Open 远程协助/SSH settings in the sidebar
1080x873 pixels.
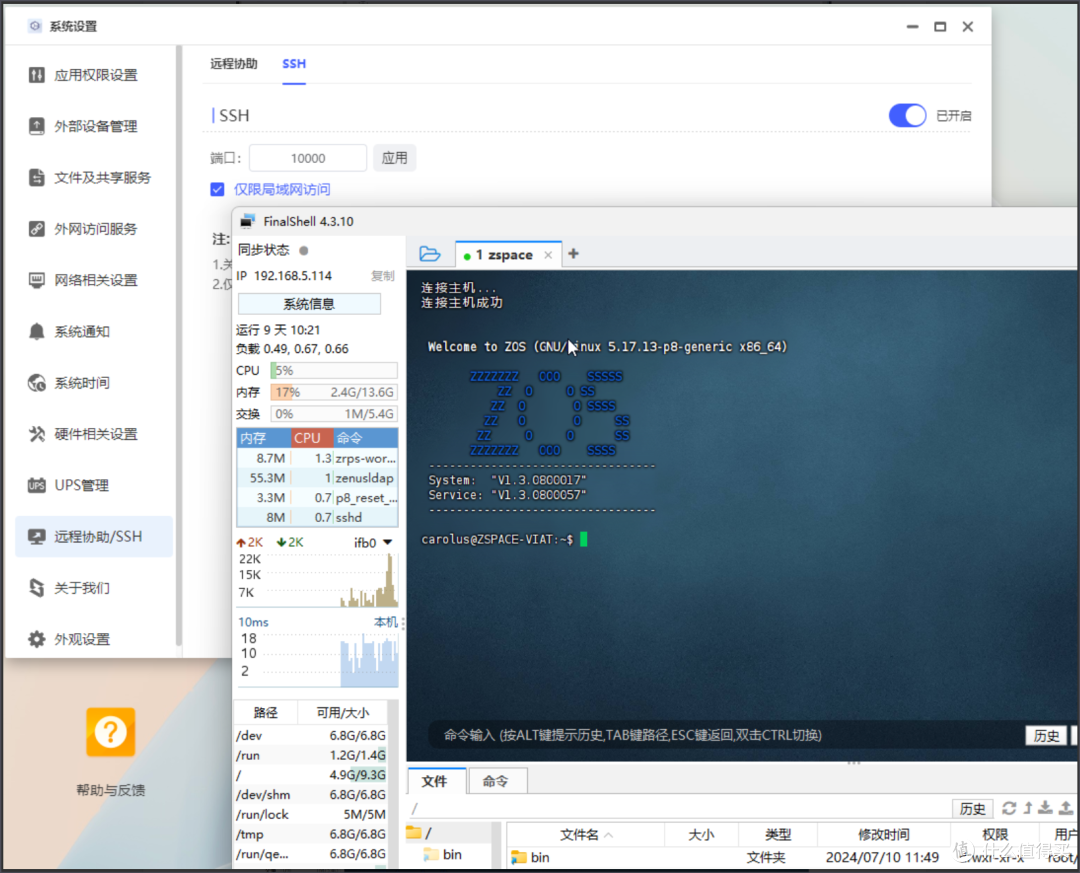tap(93, 536)
